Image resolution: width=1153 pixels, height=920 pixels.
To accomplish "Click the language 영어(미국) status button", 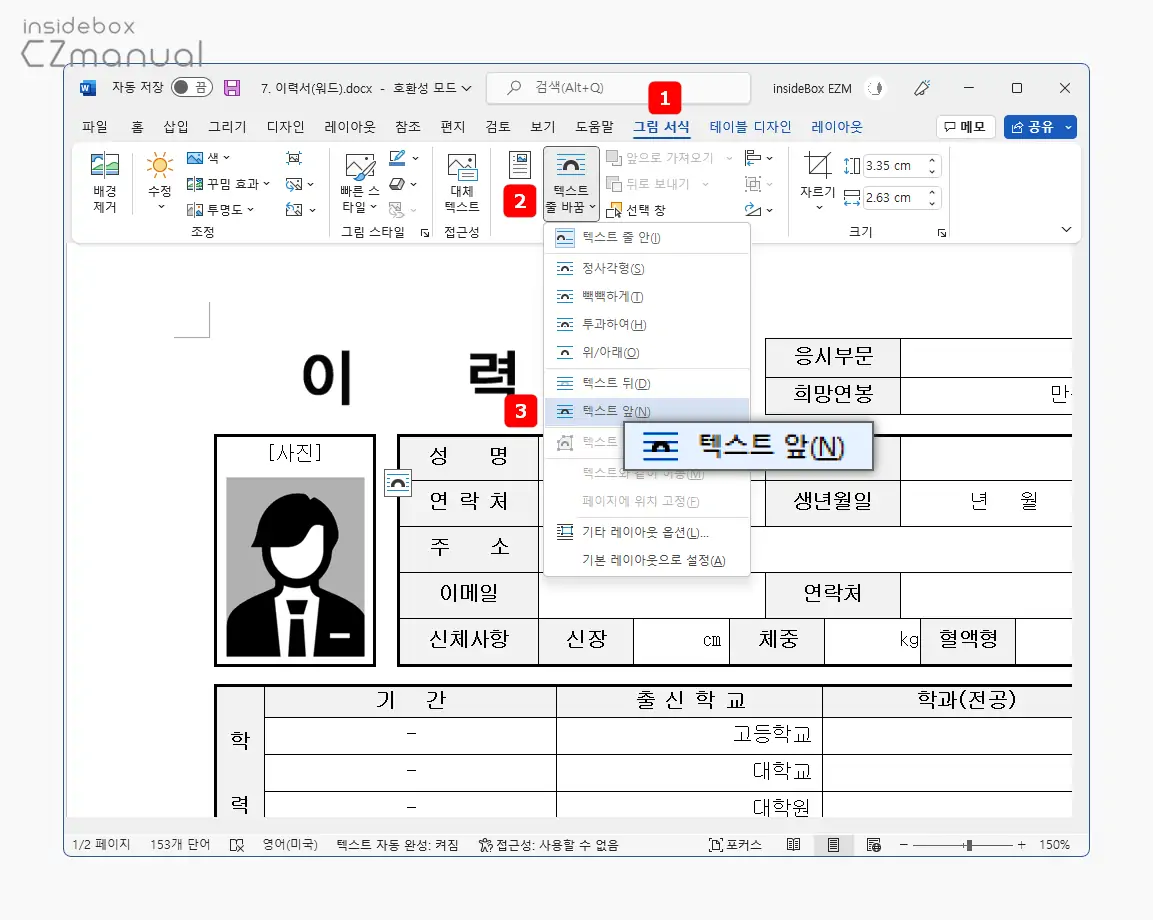I will (290, 845).
